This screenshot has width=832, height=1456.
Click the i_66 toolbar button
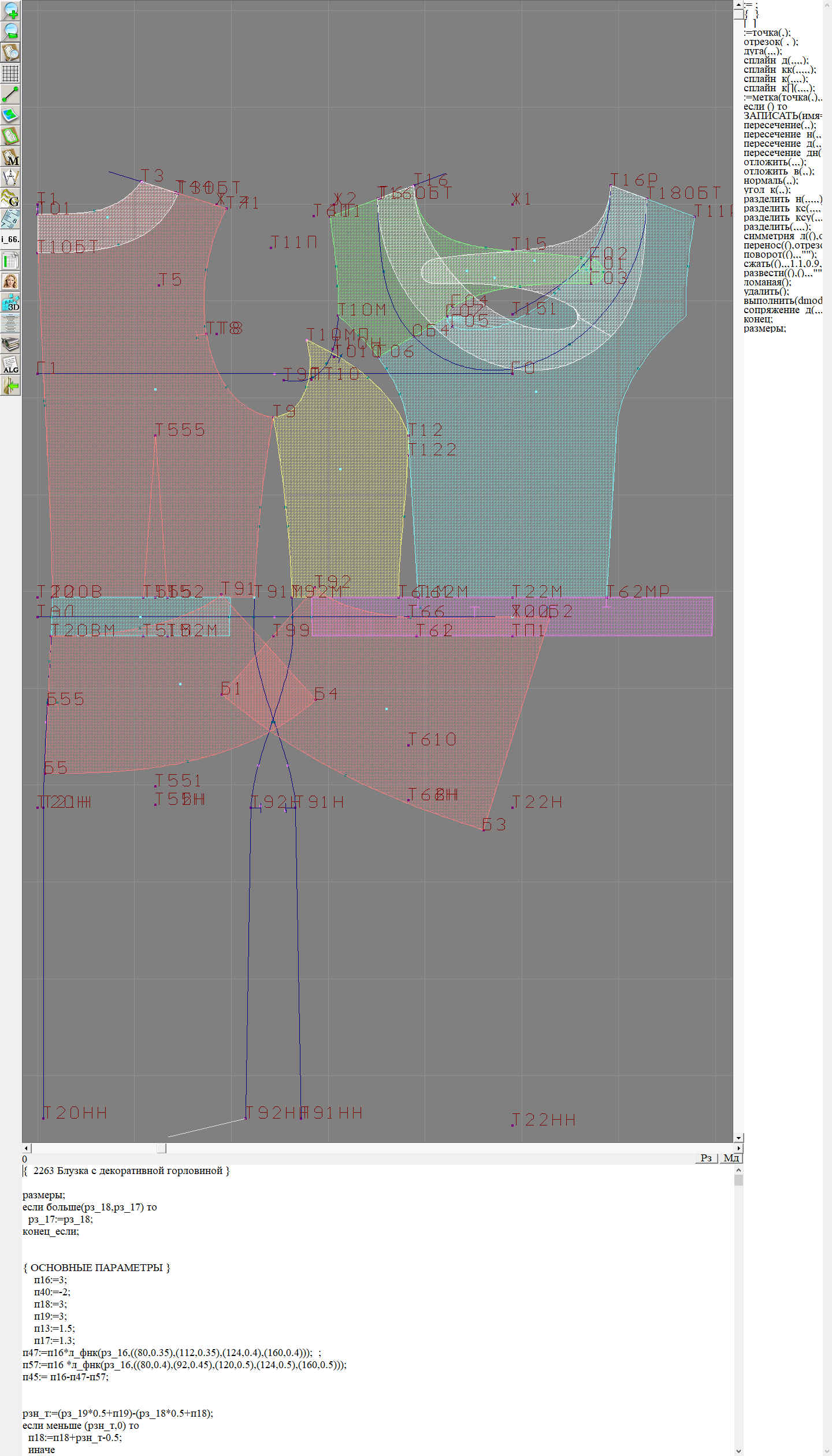pos(10,239)
